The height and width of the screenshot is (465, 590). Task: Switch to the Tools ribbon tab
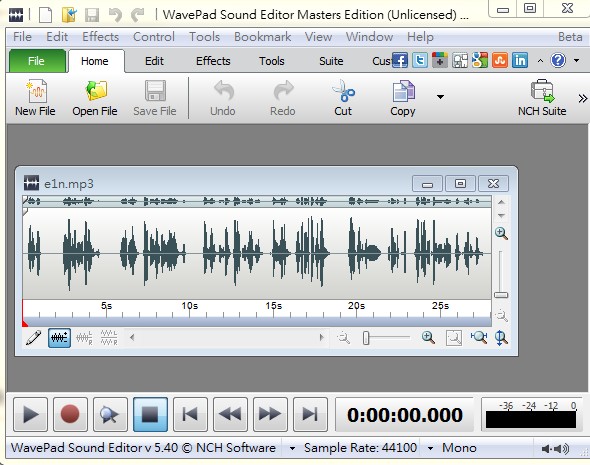pos(272,61)
